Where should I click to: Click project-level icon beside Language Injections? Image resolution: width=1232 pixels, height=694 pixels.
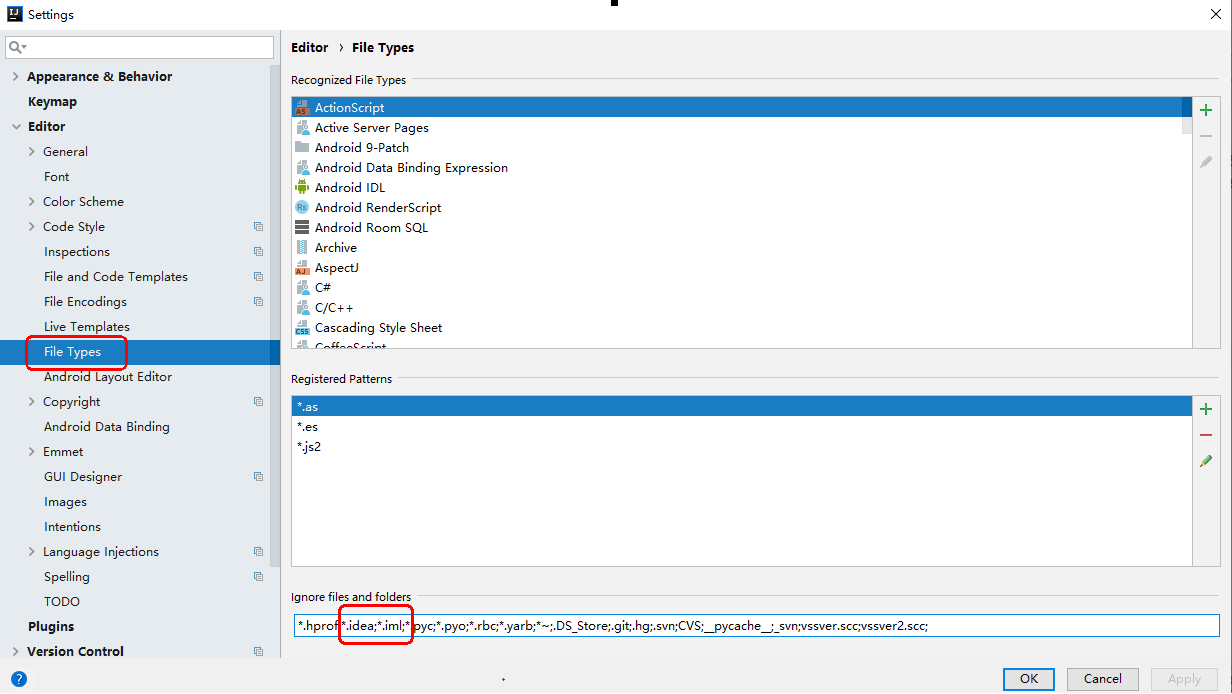[x=258, y=552]
